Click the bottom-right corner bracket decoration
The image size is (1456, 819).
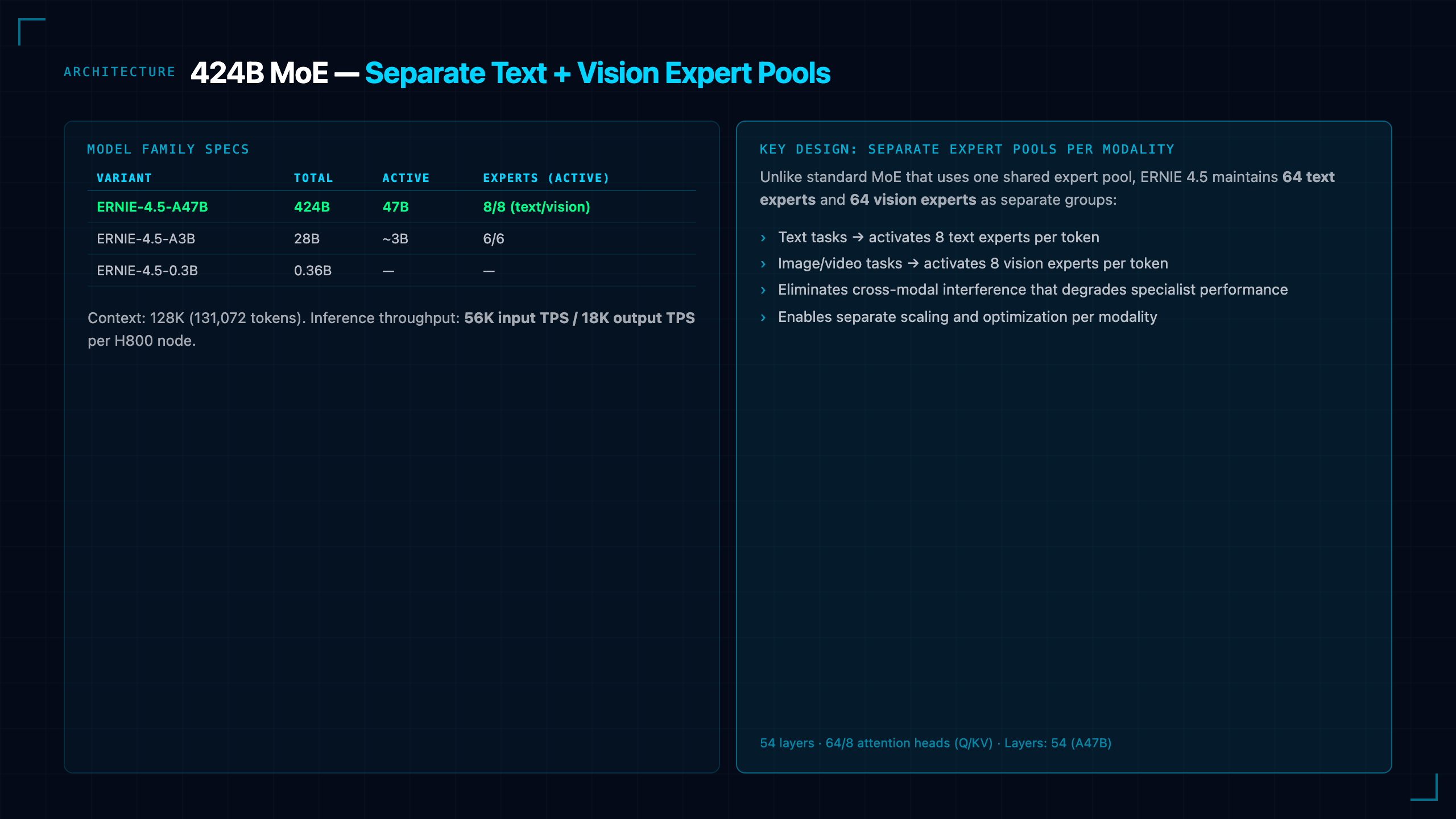[x=1424, y=787]
